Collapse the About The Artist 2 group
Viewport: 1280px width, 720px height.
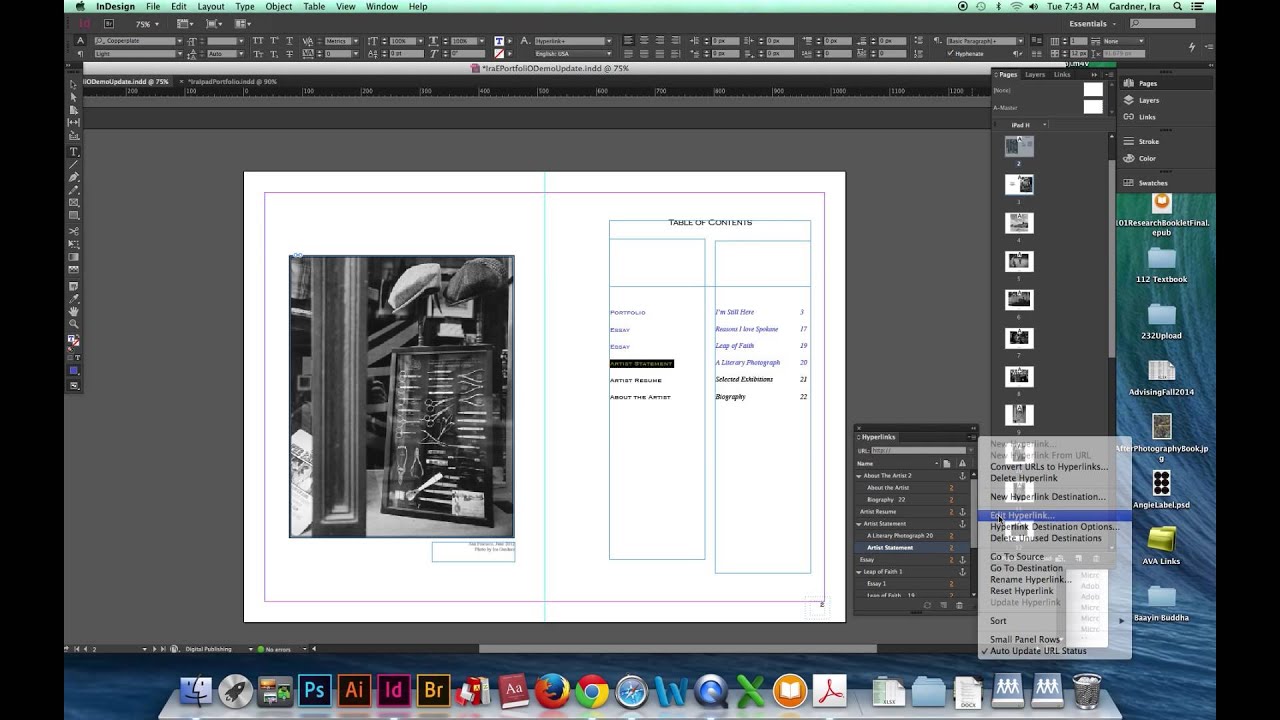(x=858, y=475)
